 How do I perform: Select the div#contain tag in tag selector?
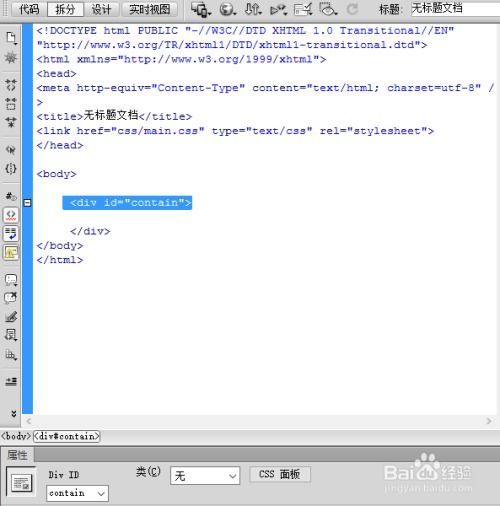[67, 436]
